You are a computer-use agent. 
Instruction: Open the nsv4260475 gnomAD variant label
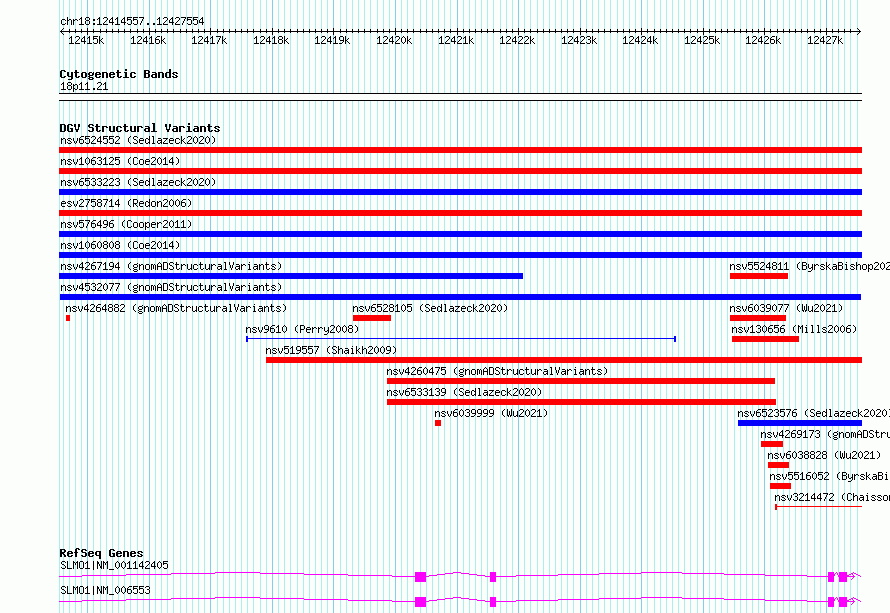[x=497, y=371]
